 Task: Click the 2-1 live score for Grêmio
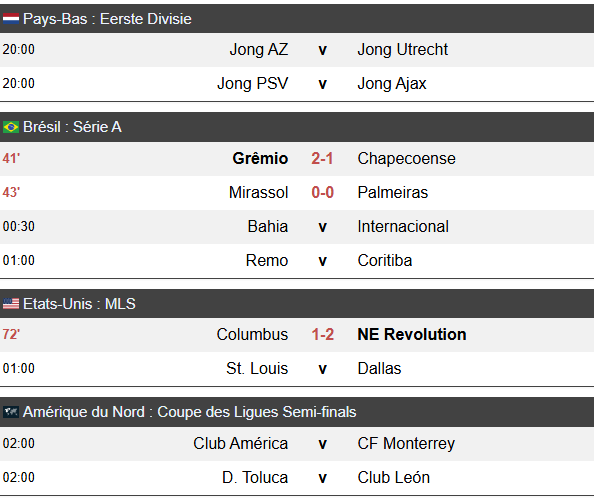pos(322,158)
